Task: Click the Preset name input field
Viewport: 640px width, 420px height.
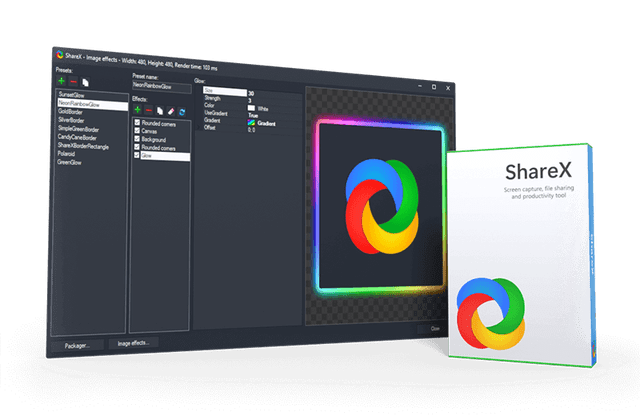Action: (162, 87)
